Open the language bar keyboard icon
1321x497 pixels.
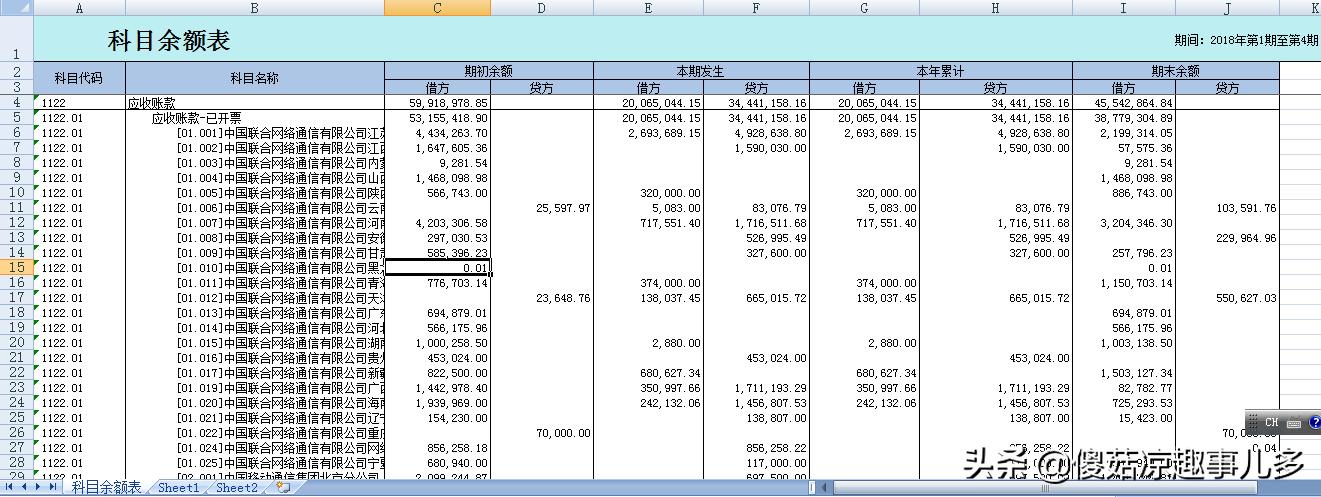1293,423
